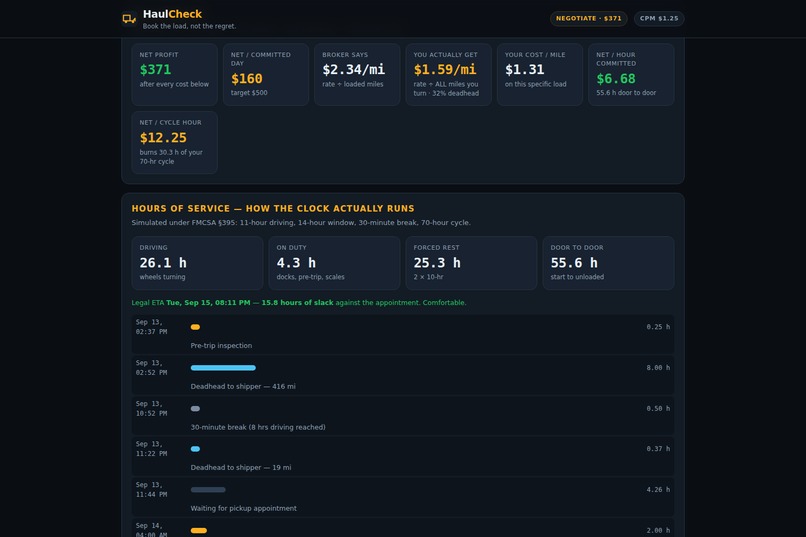Click the blue Deadhead 416 mi duration bar
The width and height of the screenshot is (806, 537).
click(223, 367)
